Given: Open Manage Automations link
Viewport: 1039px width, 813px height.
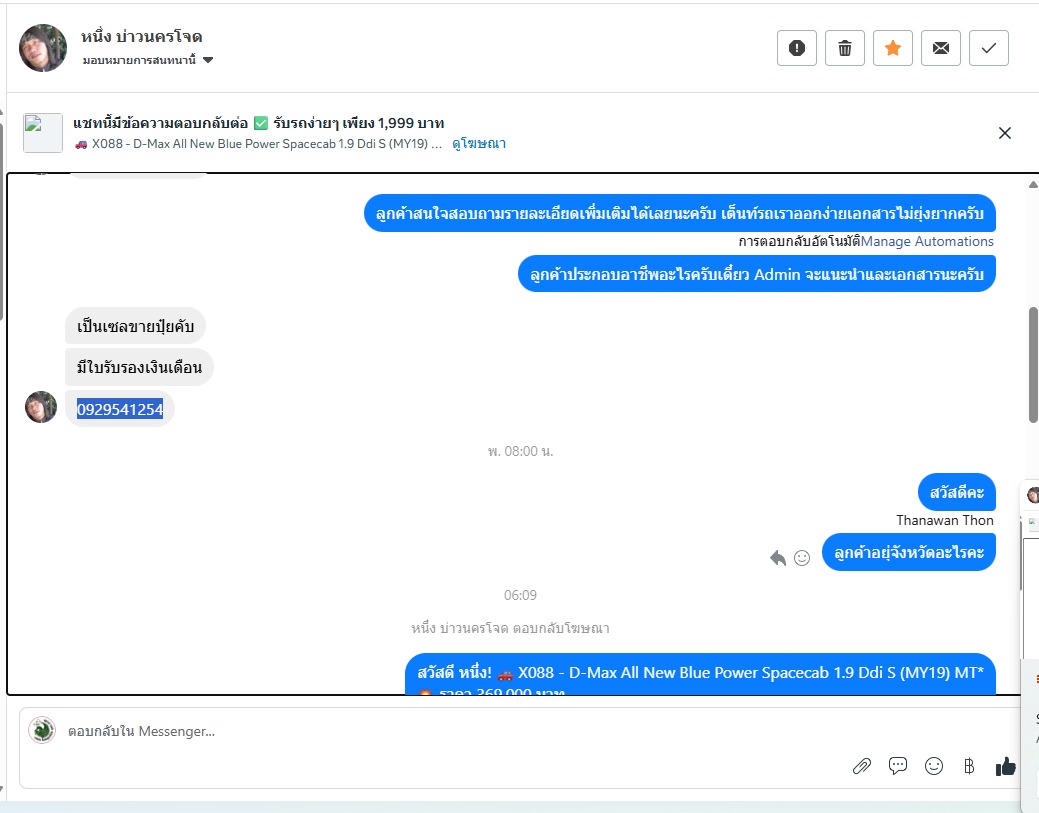Looking at the screenshot, I should coord(927,241).
